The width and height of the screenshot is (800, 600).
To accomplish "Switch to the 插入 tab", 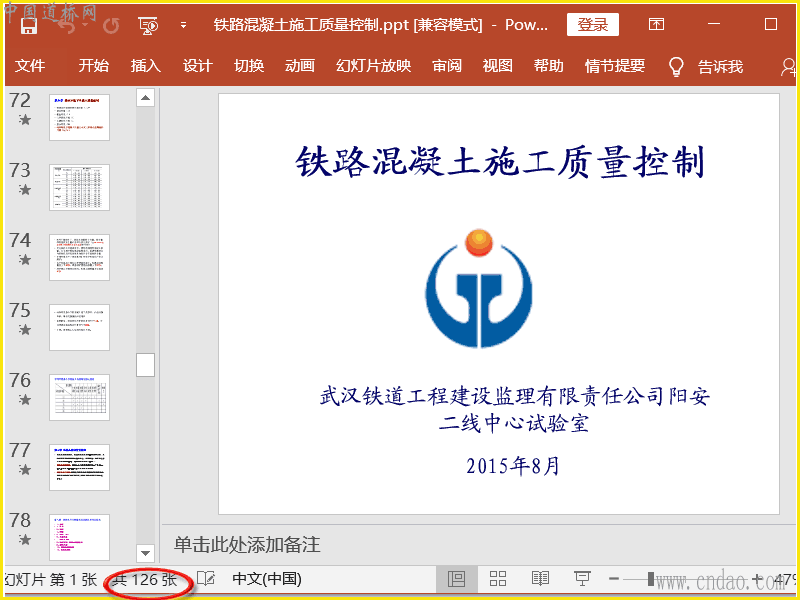I will [x=145, y=65].
